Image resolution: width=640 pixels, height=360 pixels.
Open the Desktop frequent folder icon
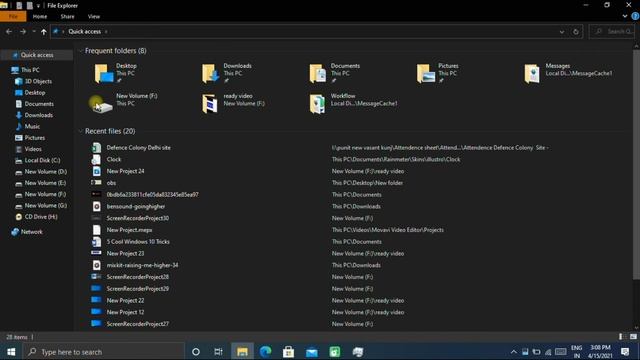coord(104,73)
